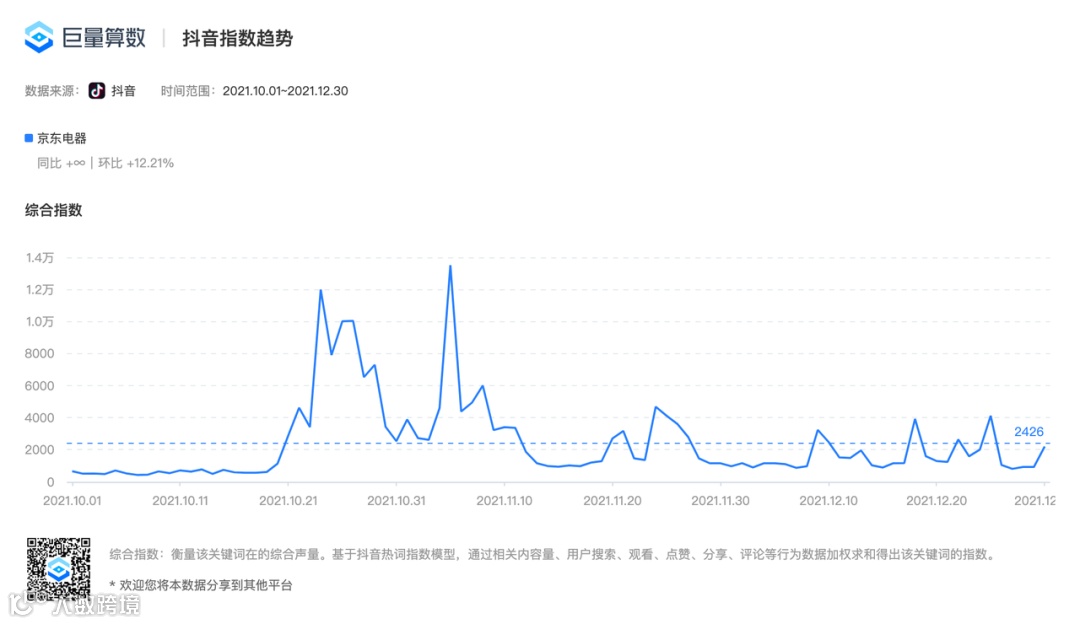
Task: Click the 1.4万 y-axis label
Action: point(40,258)
